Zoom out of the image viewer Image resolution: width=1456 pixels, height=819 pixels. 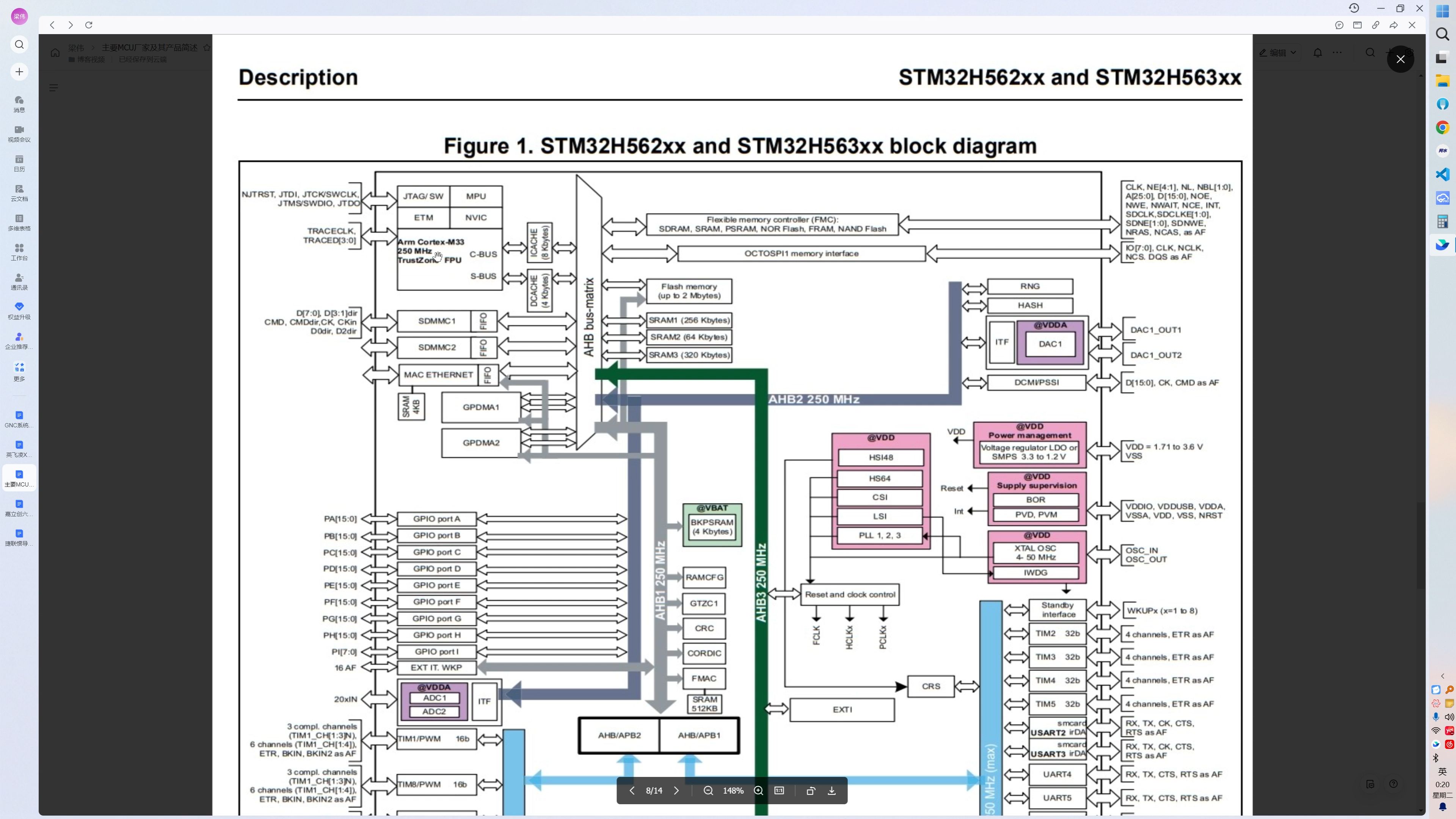tap(708, 791)
